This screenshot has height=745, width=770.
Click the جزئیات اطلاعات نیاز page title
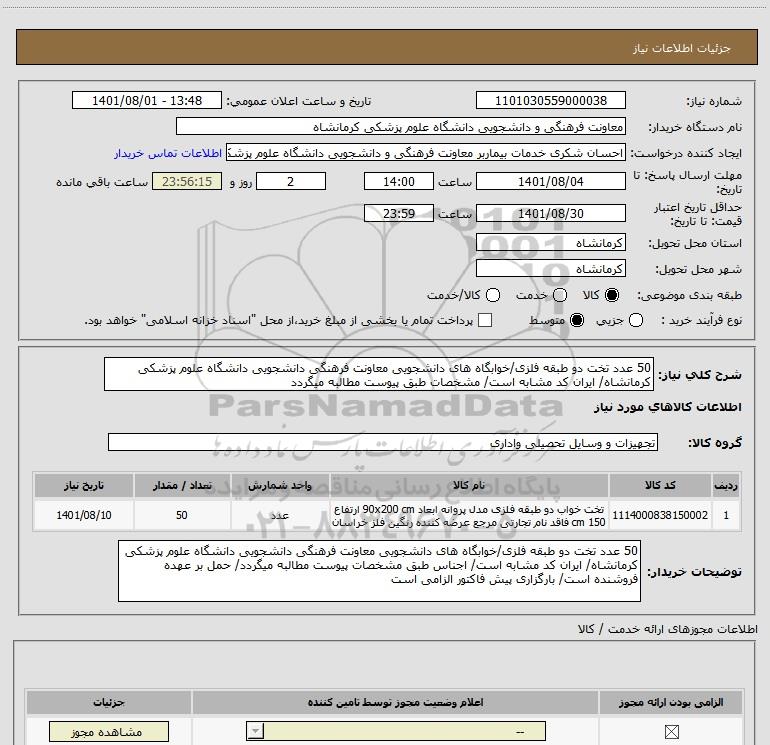point(682,48)
